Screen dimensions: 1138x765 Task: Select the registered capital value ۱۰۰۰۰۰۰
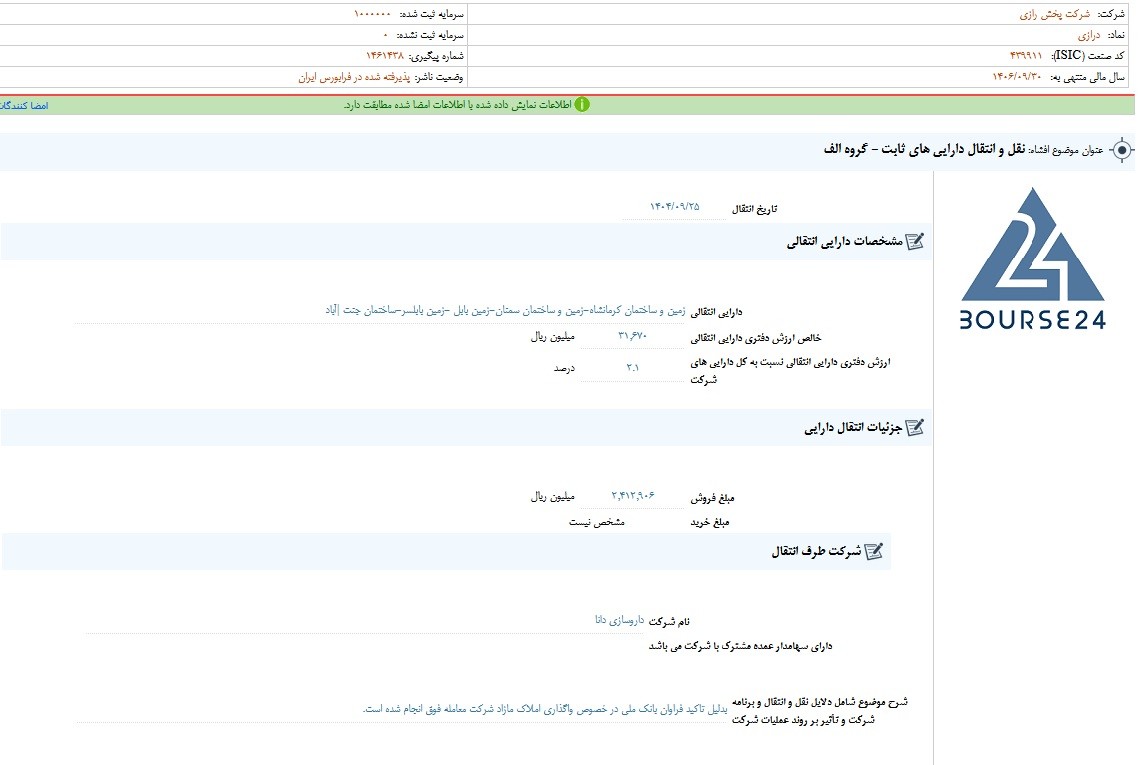[x=372, y=14]
